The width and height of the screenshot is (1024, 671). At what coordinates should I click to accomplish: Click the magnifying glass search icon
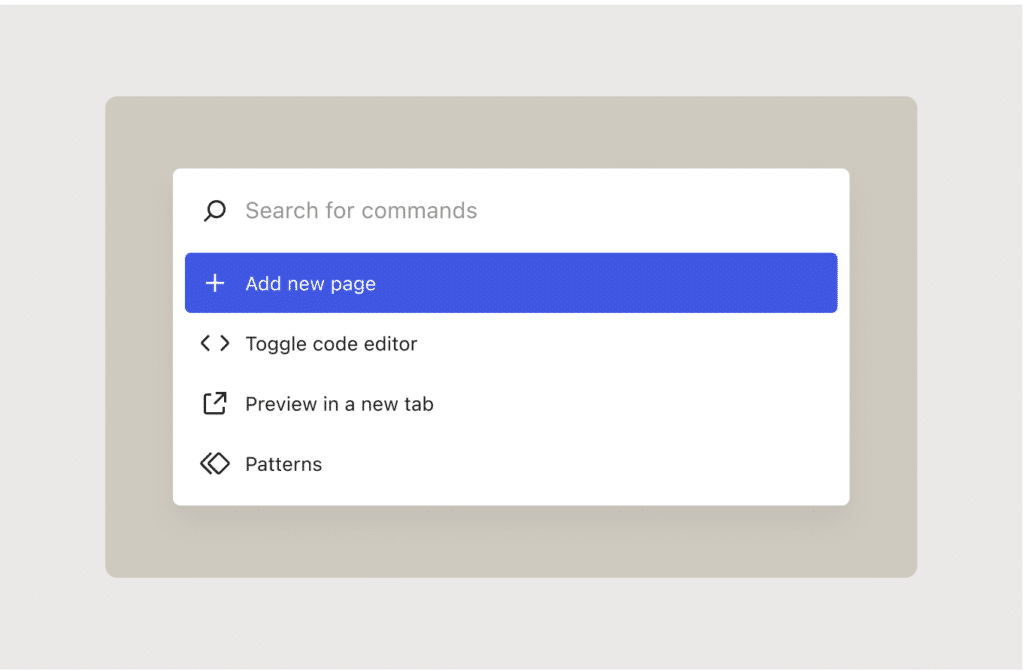pos(214,211)
